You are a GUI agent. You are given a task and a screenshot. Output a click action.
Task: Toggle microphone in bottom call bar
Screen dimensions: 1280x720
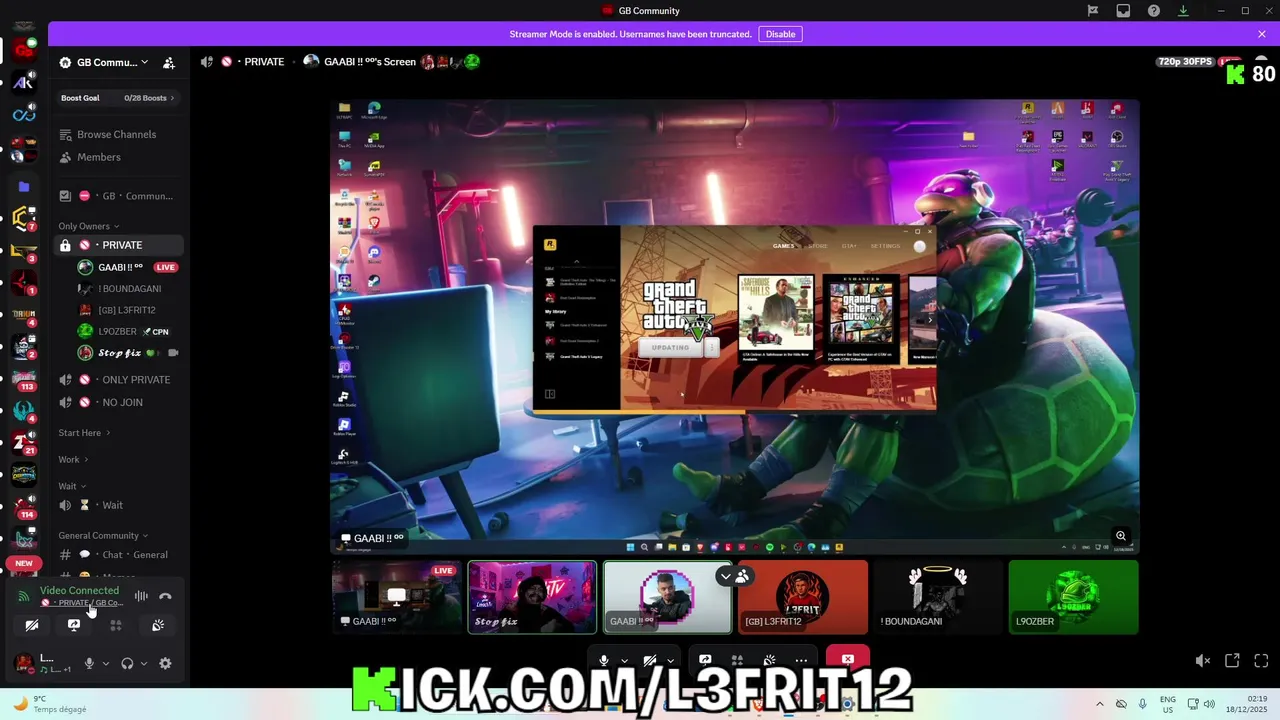pyautogui.click(x=604, y=660)
